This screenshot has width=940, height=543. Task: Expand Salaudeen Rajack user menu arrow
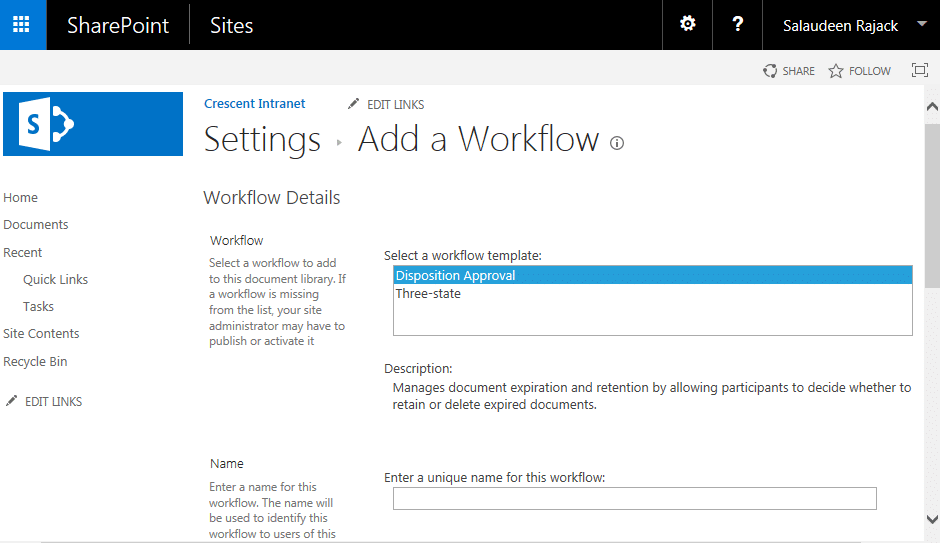922,24
